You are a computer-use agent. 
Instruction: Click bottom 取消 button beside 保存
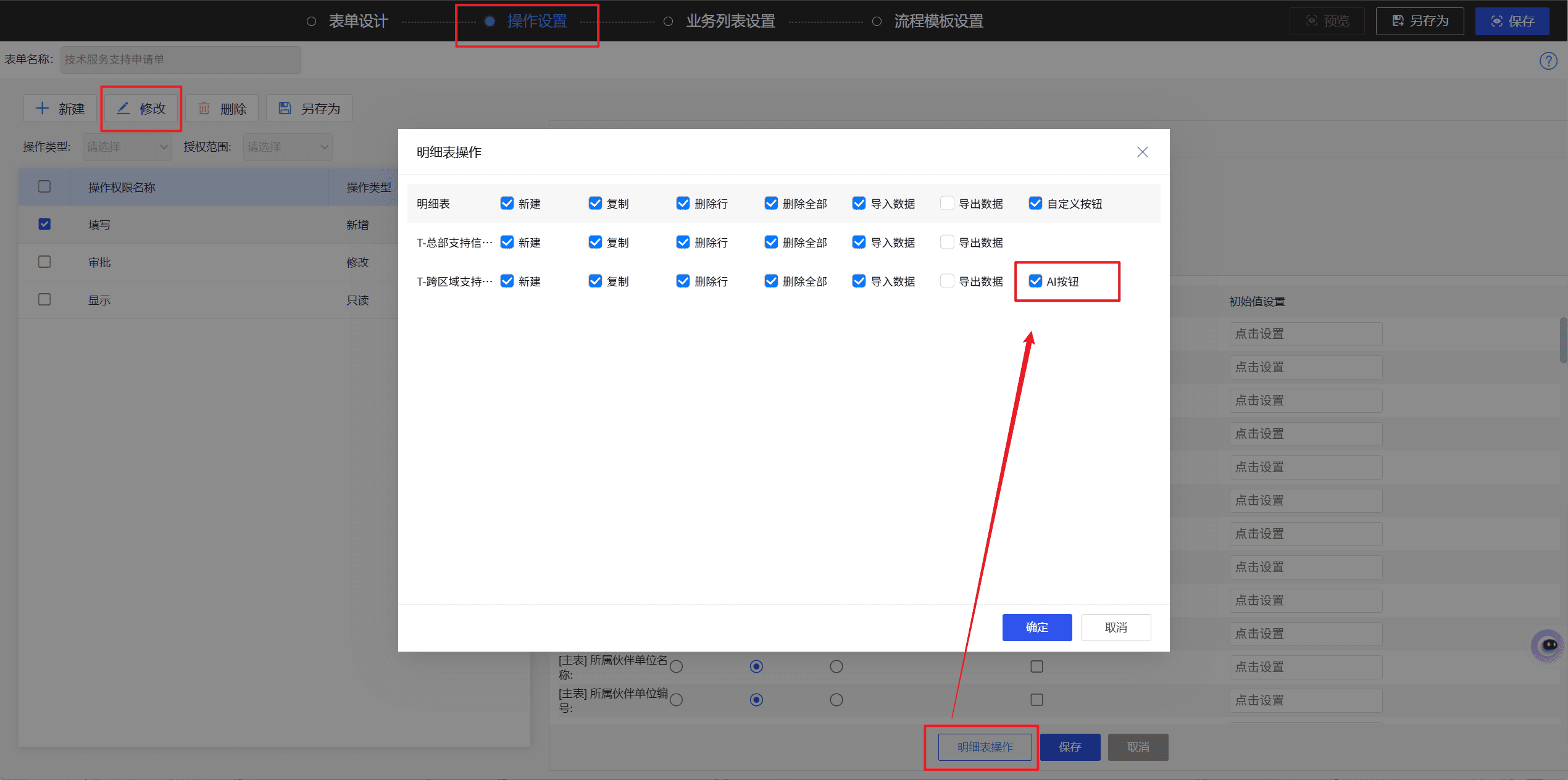[x=1138, y=747]
